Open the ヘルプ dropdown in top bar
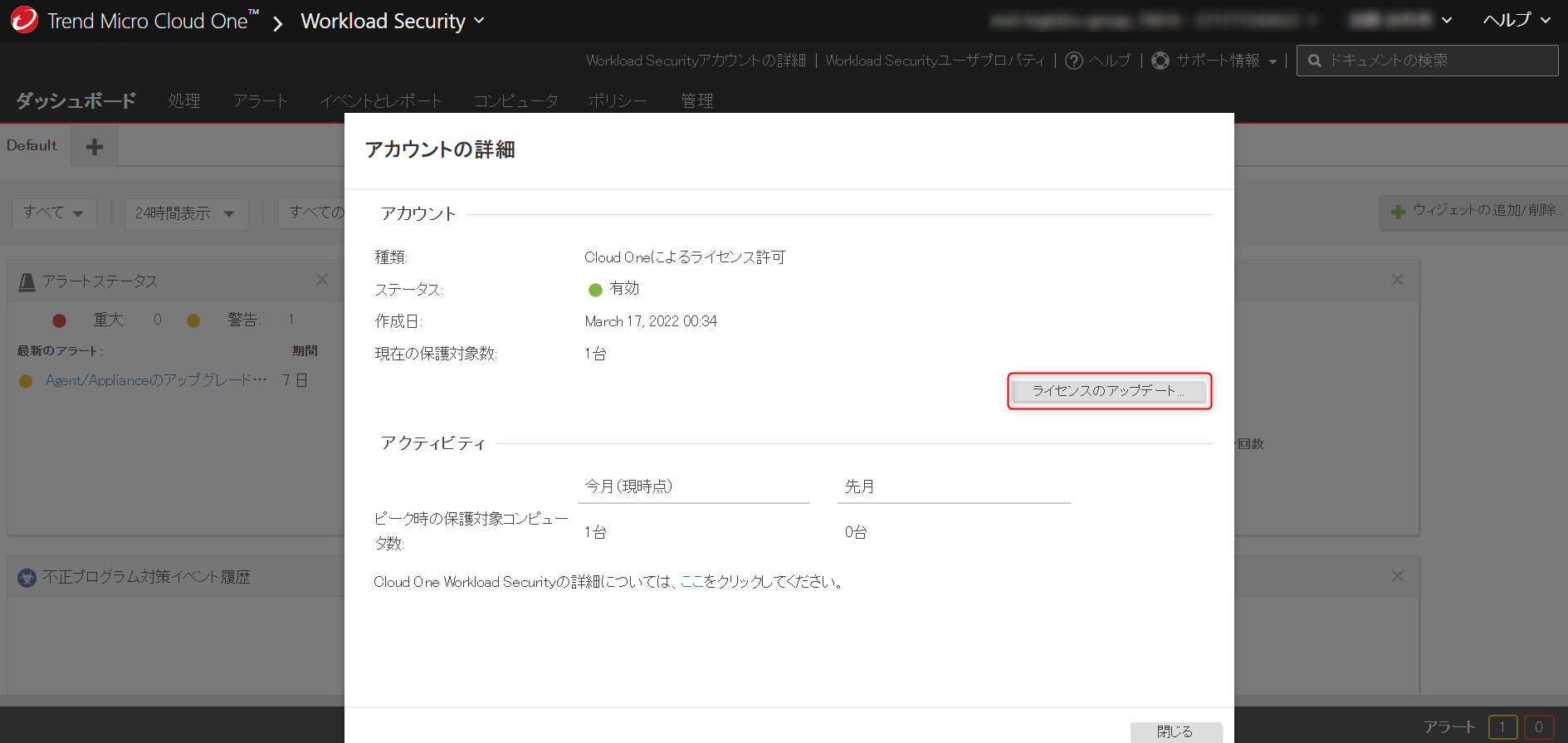Image resolution: width=1568 pixels, height=743 pixels. click(1517, 20)
